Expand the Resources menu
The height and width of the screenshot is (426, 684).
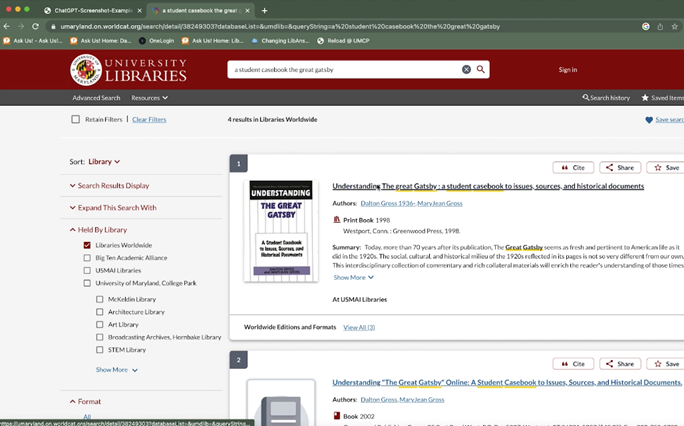tap(149, 98)
